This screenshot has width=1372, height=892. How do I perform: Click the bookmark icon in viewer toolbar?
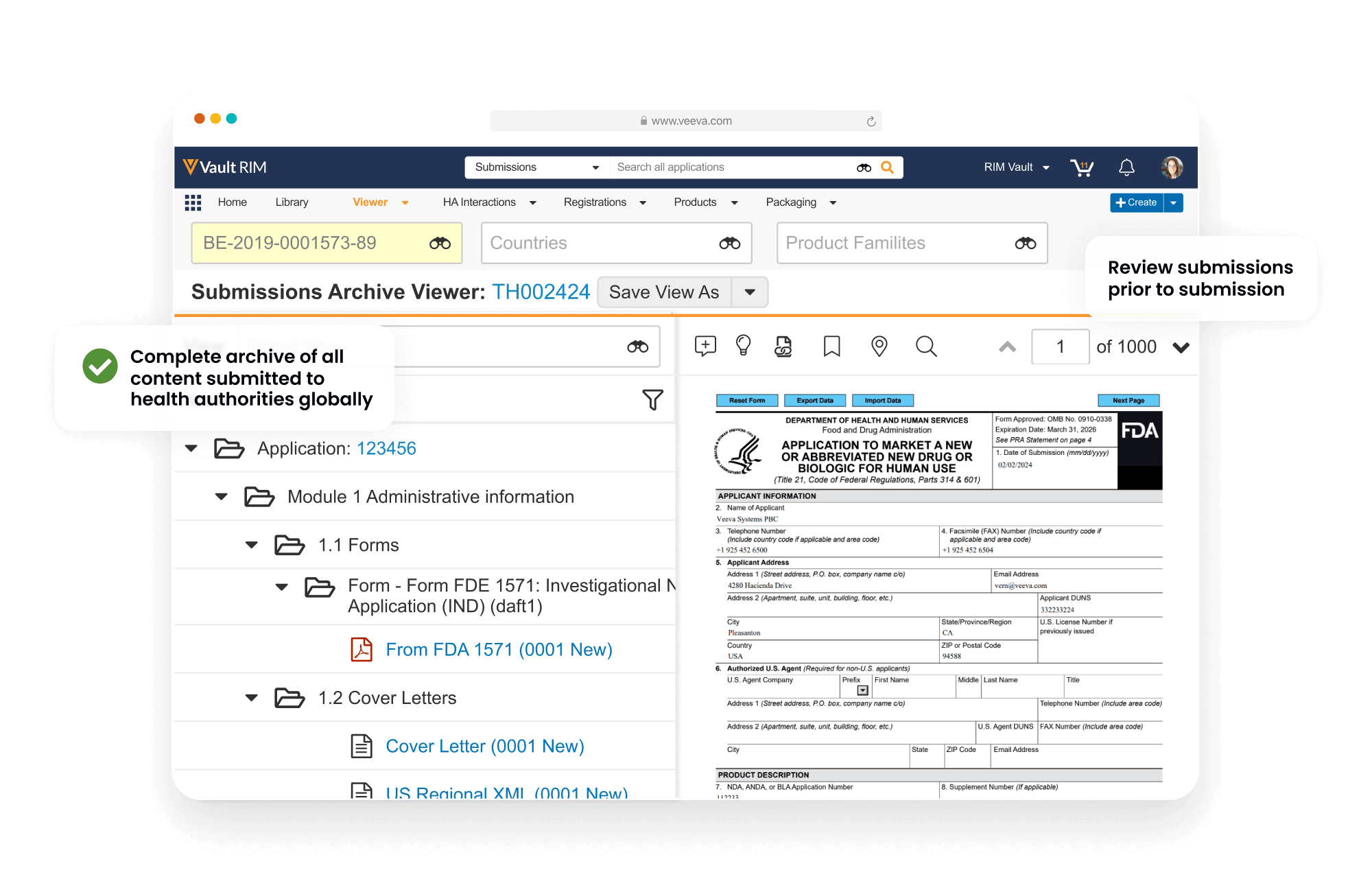[831, 346]
